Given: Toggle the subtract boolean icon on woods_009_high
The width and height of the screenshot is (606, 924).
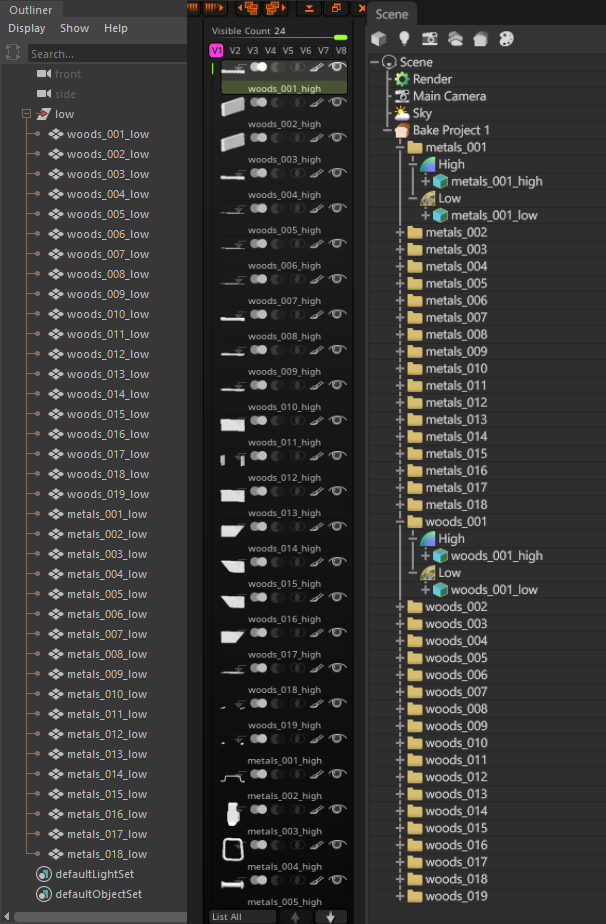Looking at the screenshot, I should tap(278, 350).
